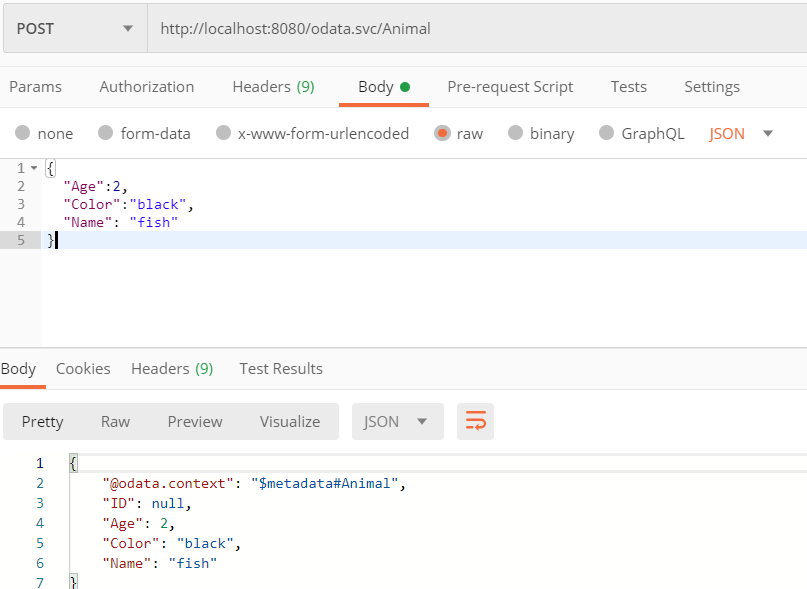Click the green Body modified indicator dot
This screenshot has height=589, width=807.
(405, 86)
